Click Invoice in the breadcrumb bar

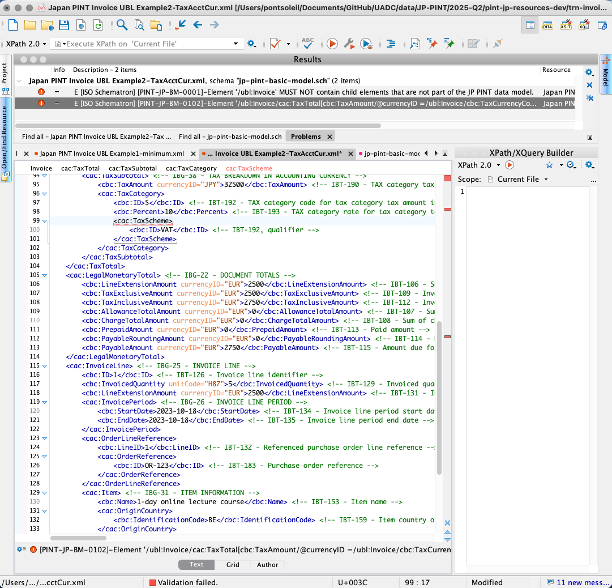click(x=41, y=169)
